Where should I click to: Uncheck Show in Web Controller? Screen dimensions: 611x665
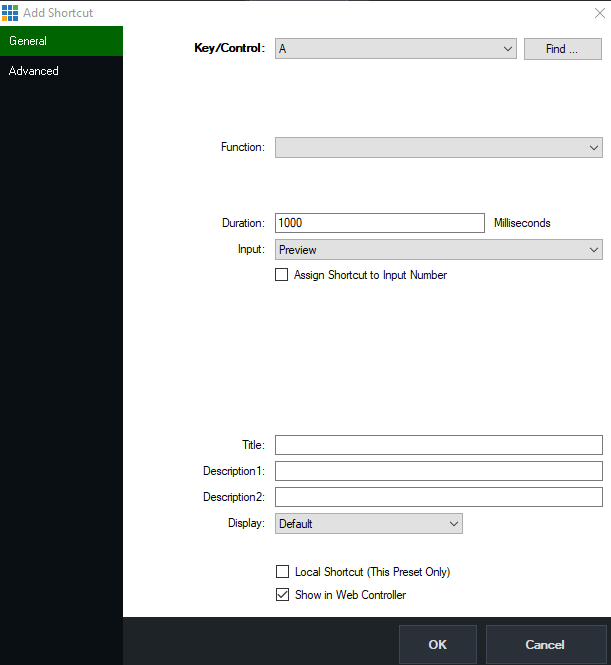(x=282, y=595)
